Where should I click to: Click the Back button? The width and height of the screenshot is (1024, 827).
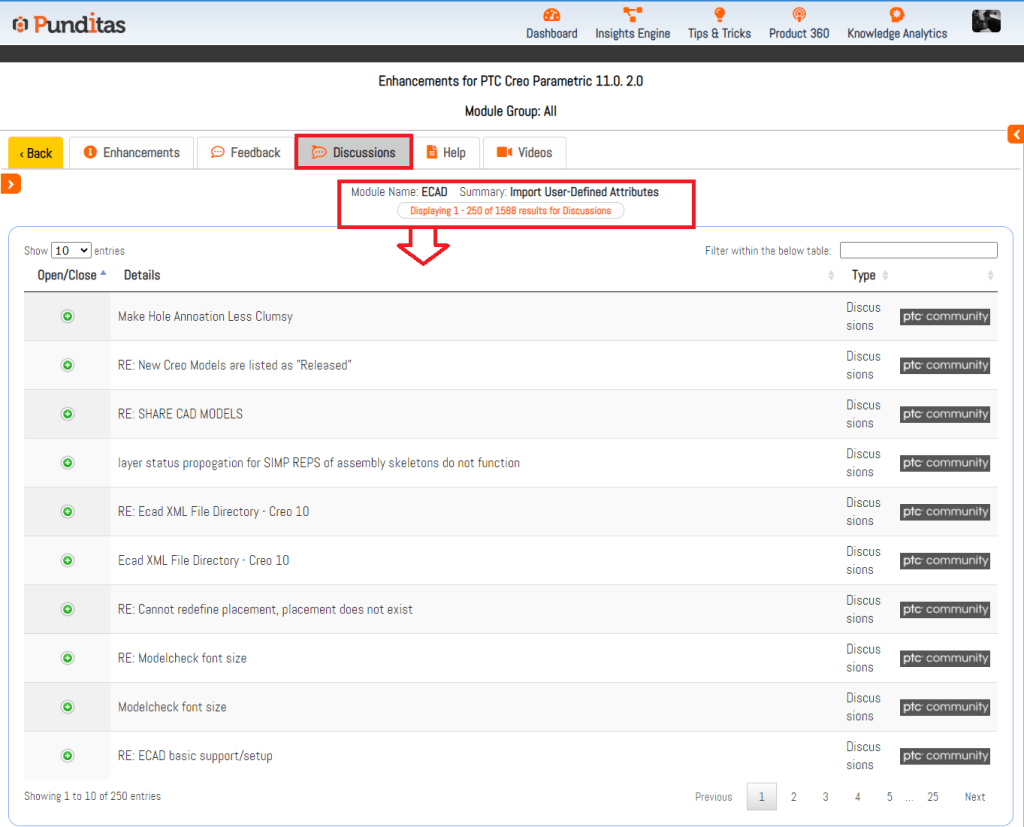pyautogui.click(x=36, y=153)
